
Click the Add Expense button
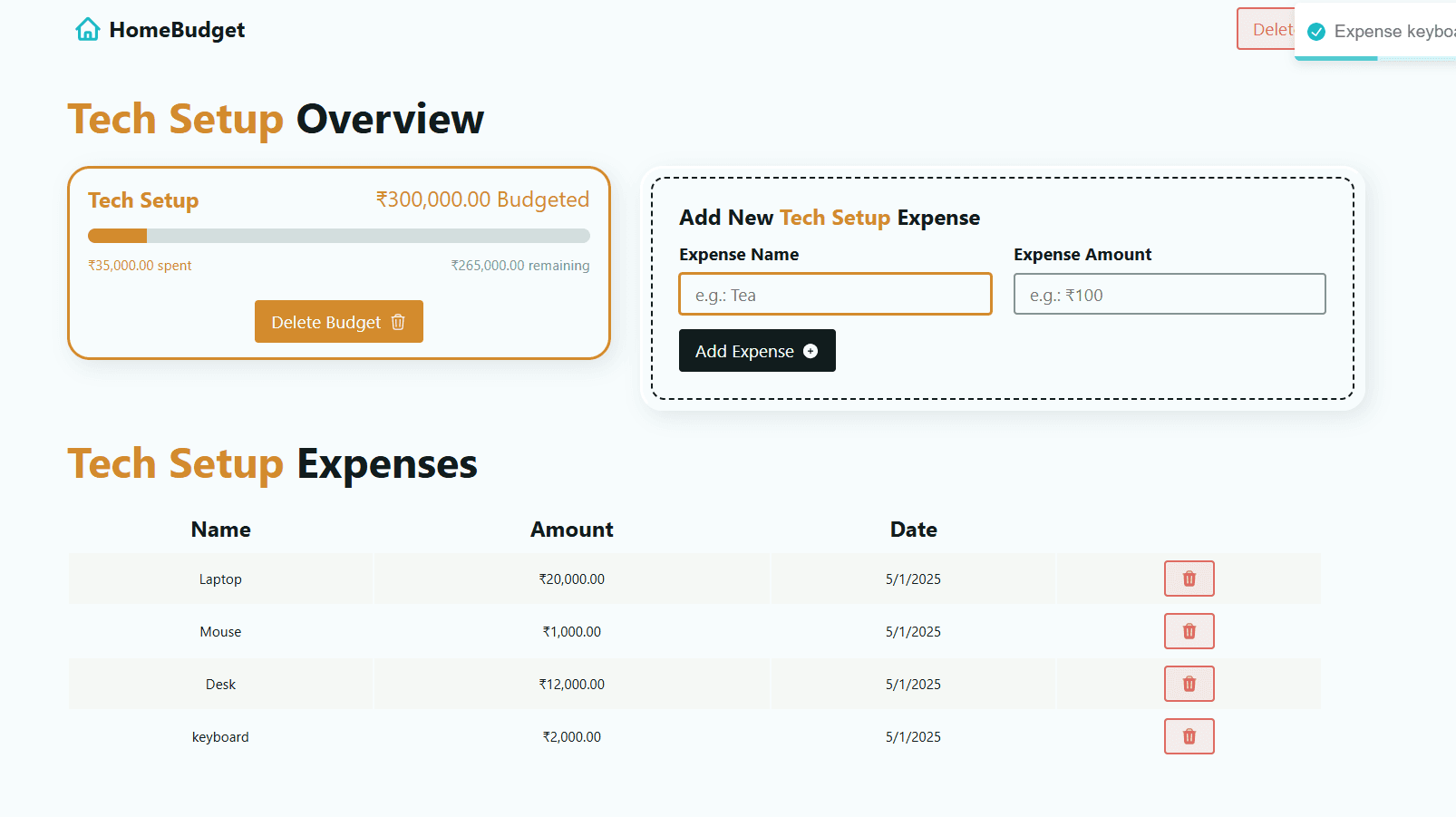tap(757, 351)
